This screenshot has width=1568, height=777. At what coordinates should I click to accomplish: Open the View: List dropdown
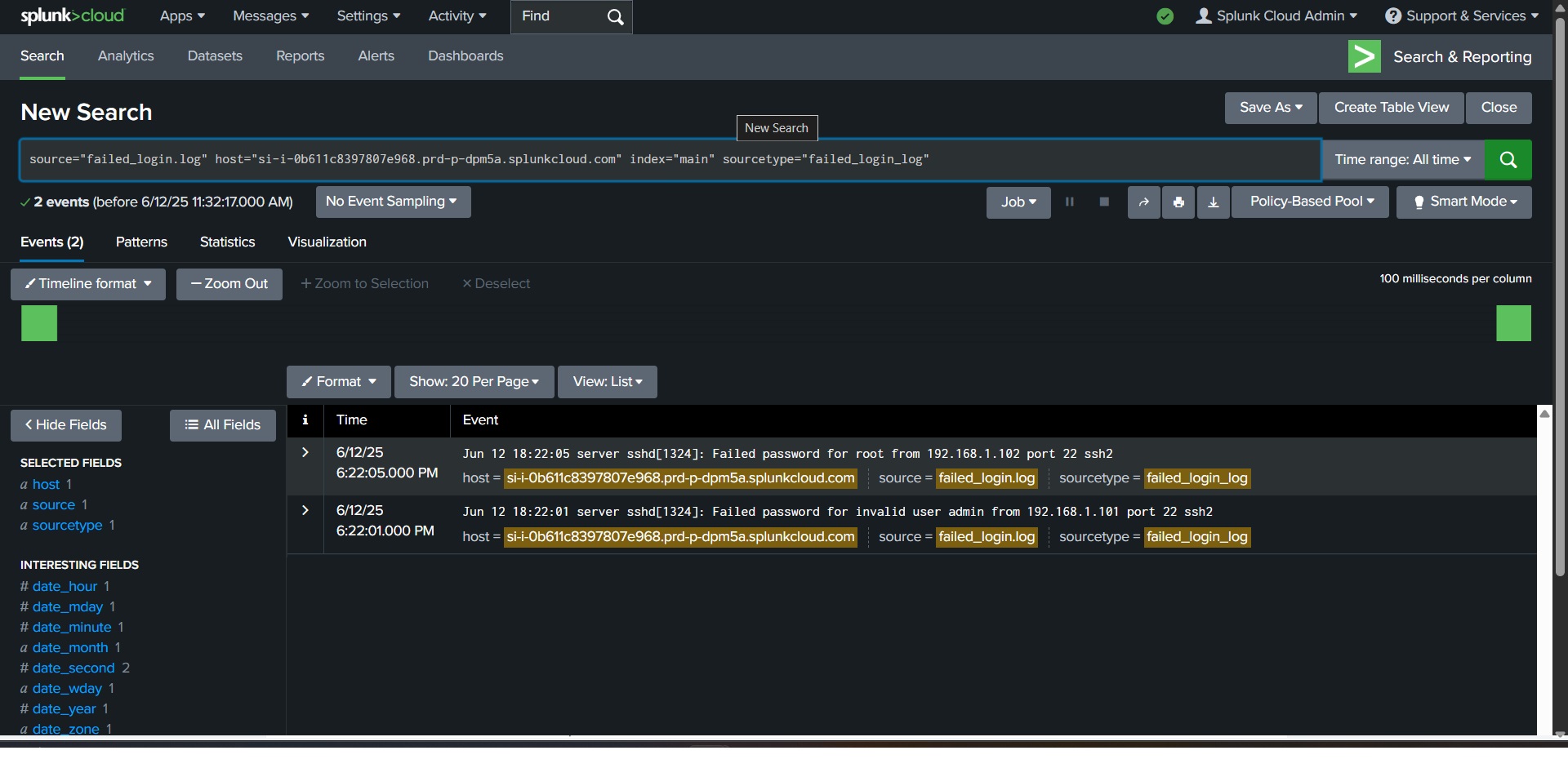click(608, 382)
